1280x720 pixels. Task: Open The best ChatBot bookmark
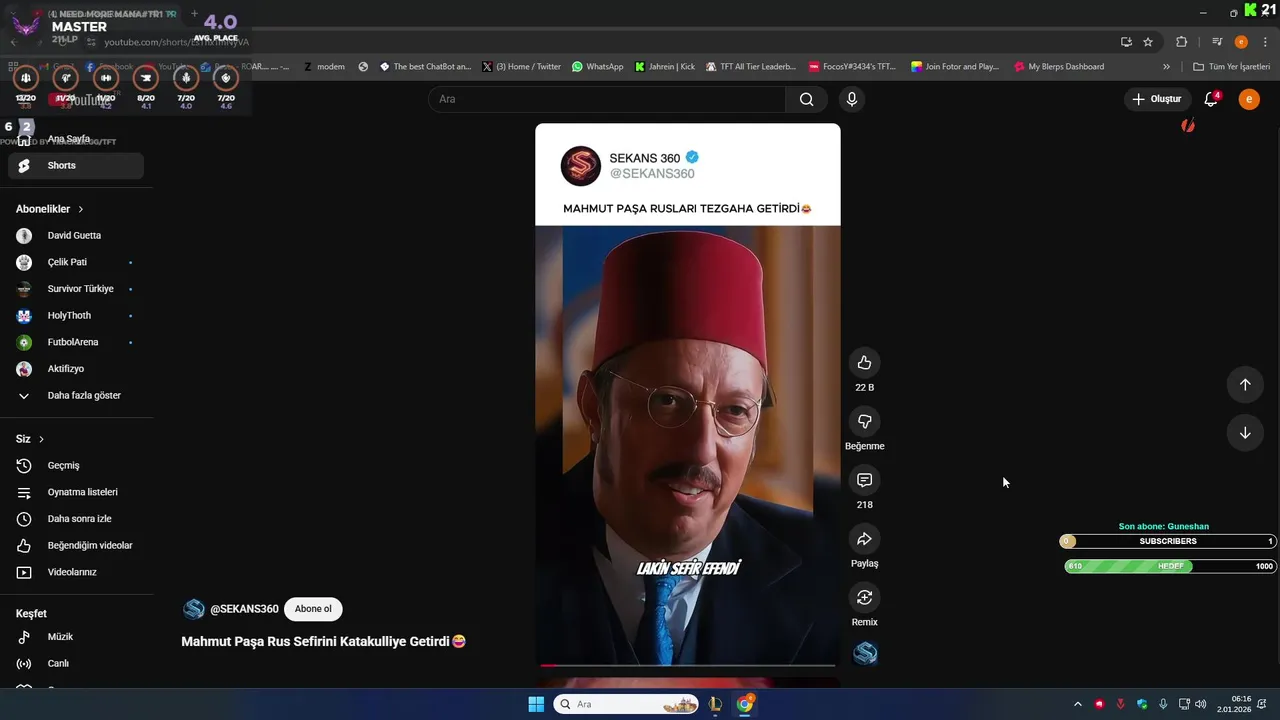click(x=425, y=67)
